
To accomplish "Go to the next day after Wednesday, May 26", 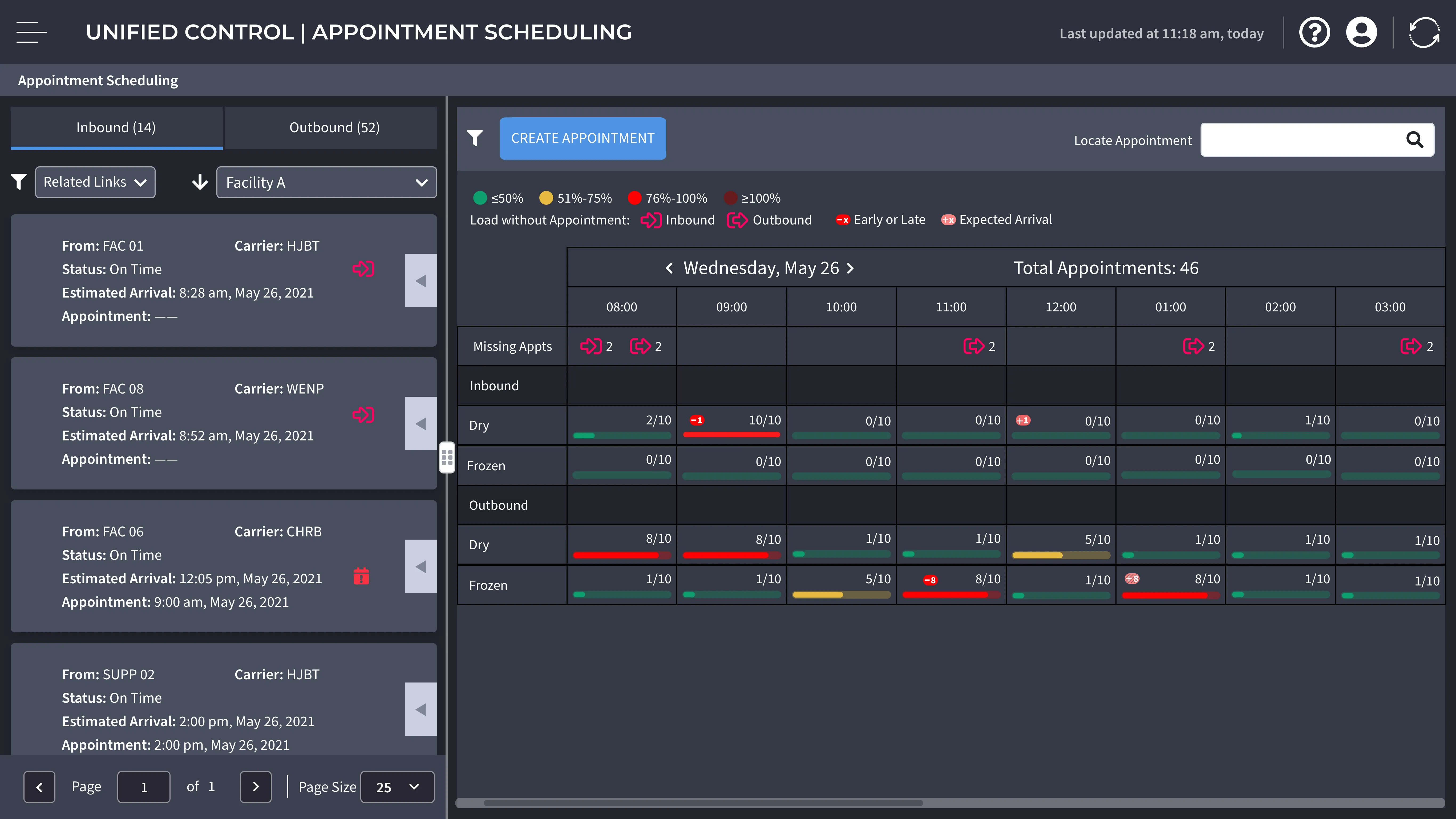I will click(850, 268).
